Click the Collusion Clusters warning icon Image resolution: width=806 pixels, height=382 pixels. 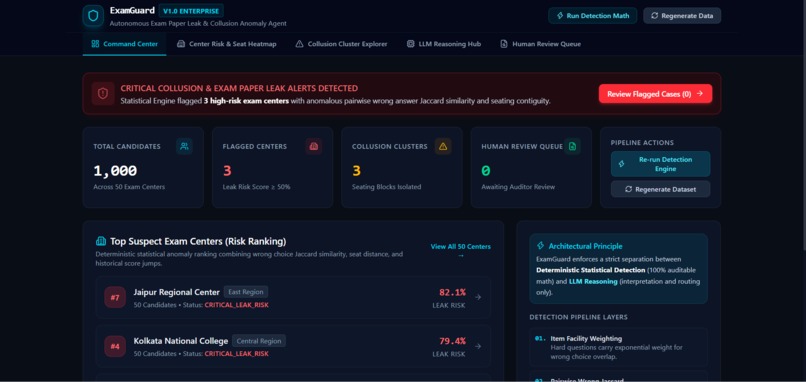click(x=443, y=147)
